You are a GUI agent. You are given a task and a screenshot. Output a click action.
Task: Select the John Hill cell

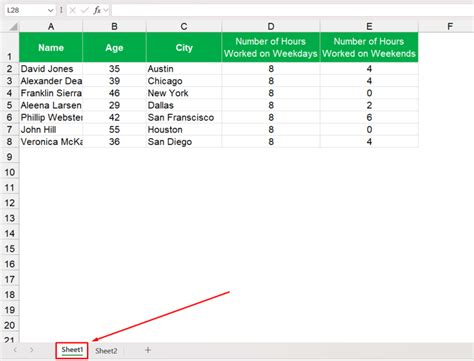tap(51, 130)
